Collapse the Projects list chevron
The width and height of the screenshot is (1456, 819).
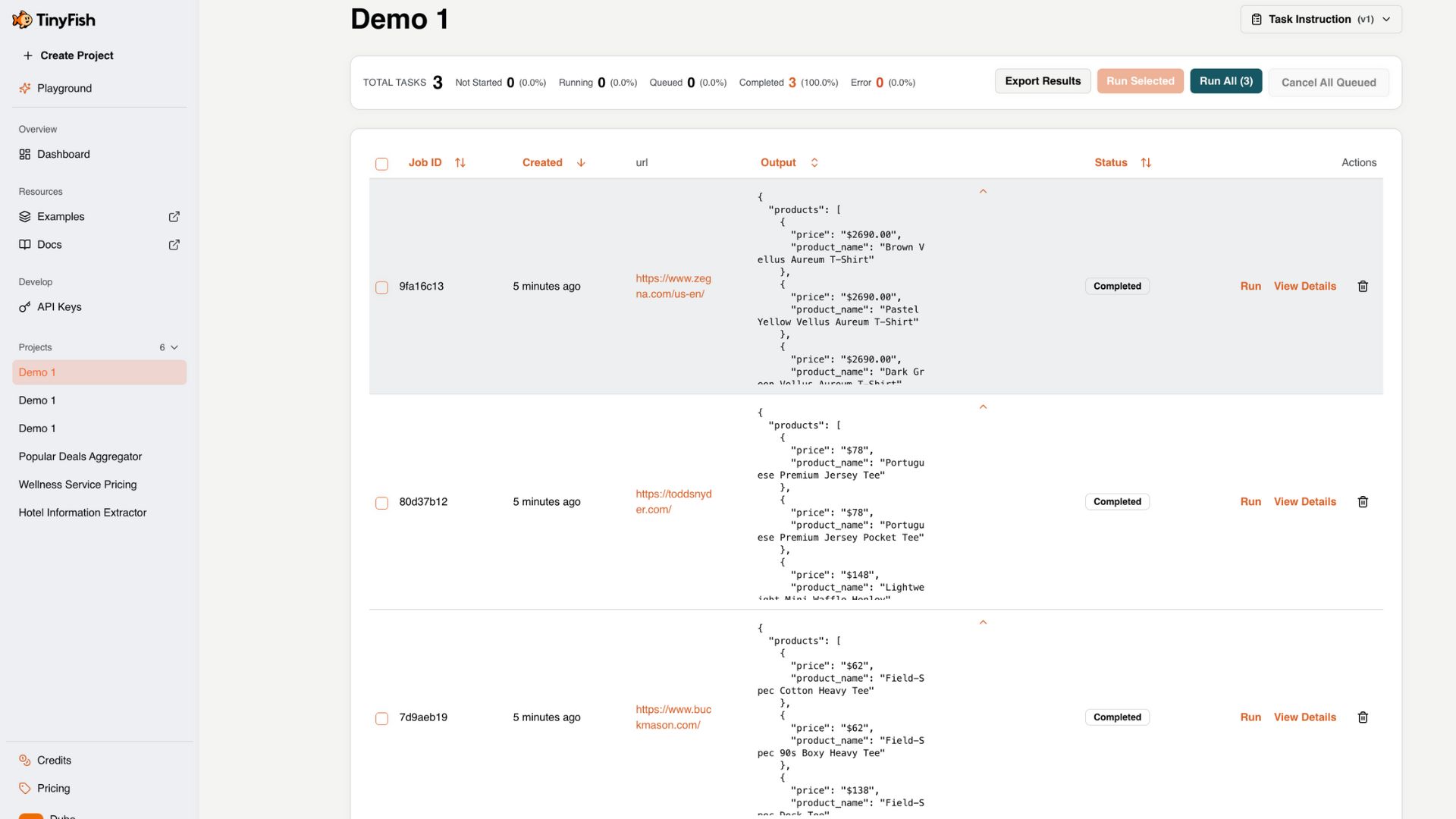click(x=174, y=347)
